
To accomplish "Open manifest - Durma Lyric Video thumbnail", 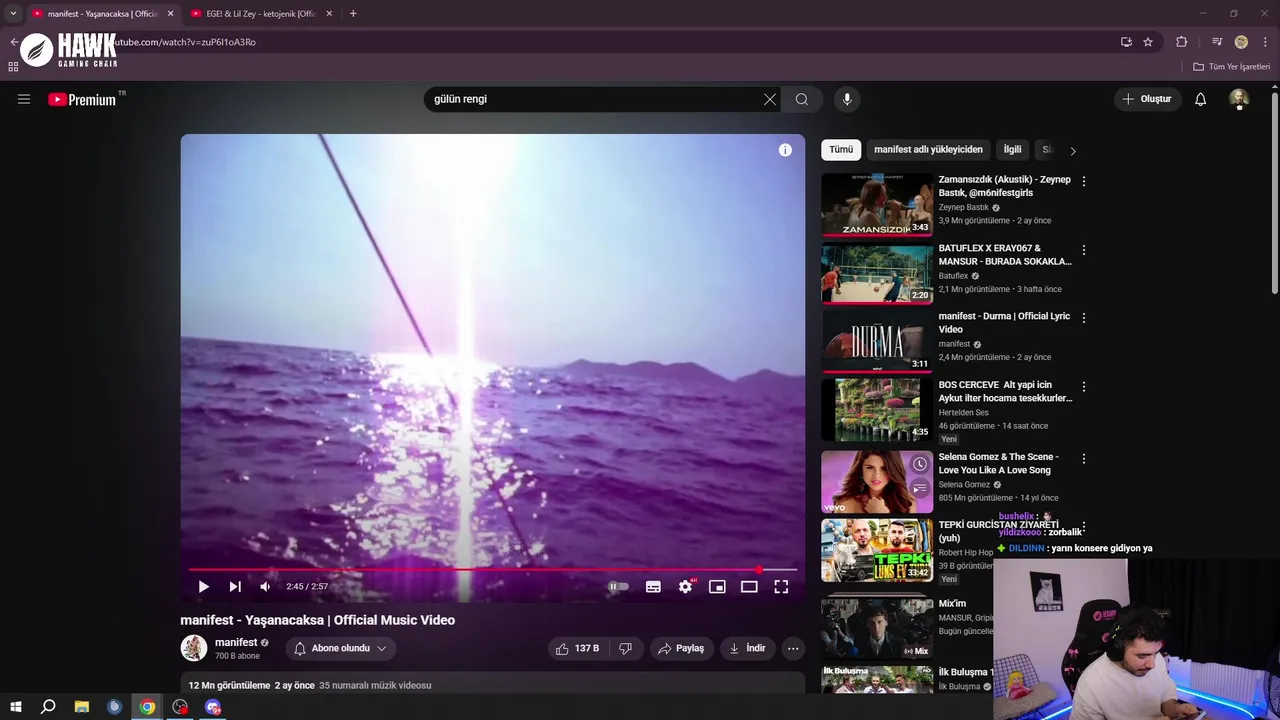I will coord(877,341).
